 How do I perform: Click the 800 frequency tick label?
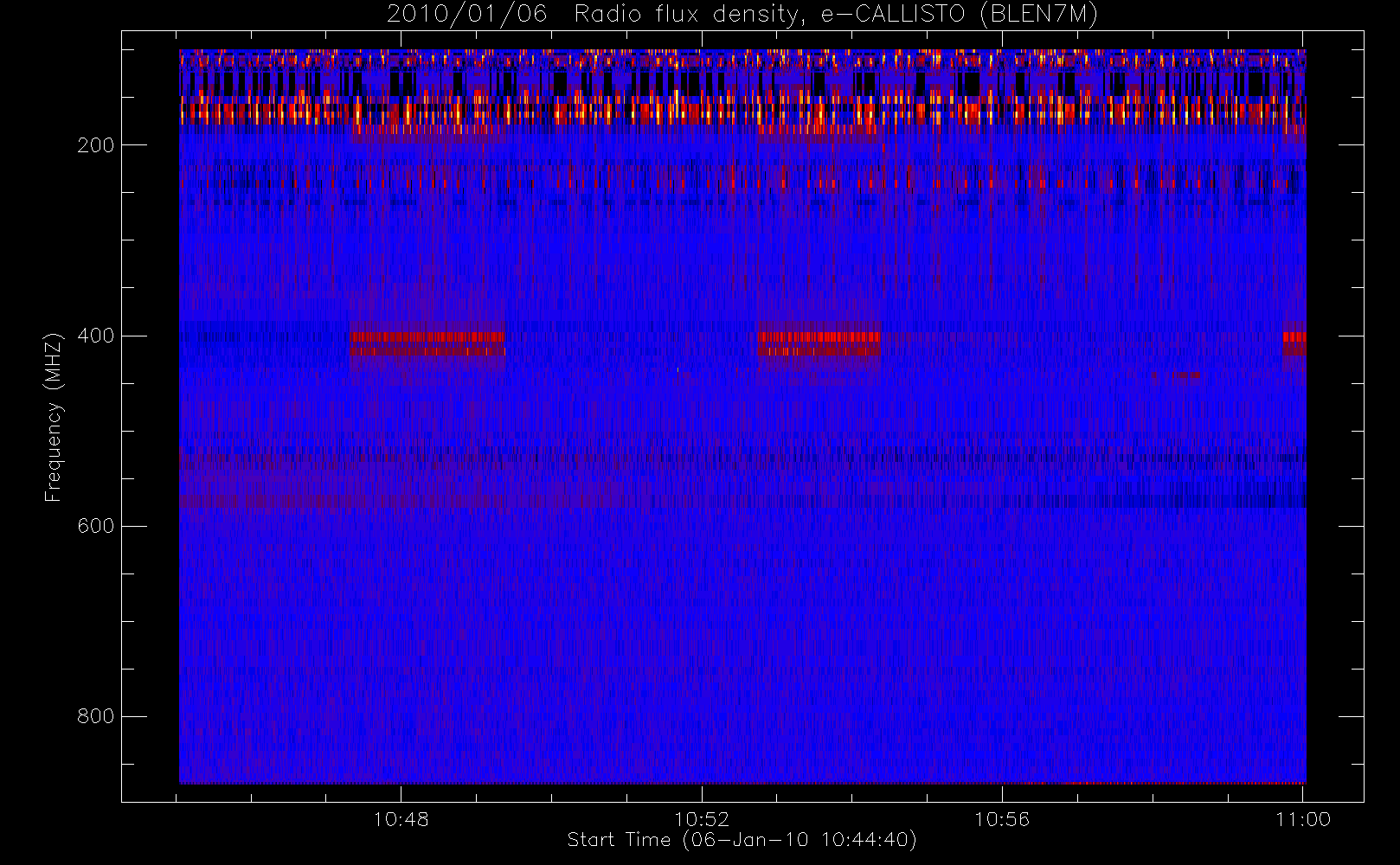[x=96, y=716]
